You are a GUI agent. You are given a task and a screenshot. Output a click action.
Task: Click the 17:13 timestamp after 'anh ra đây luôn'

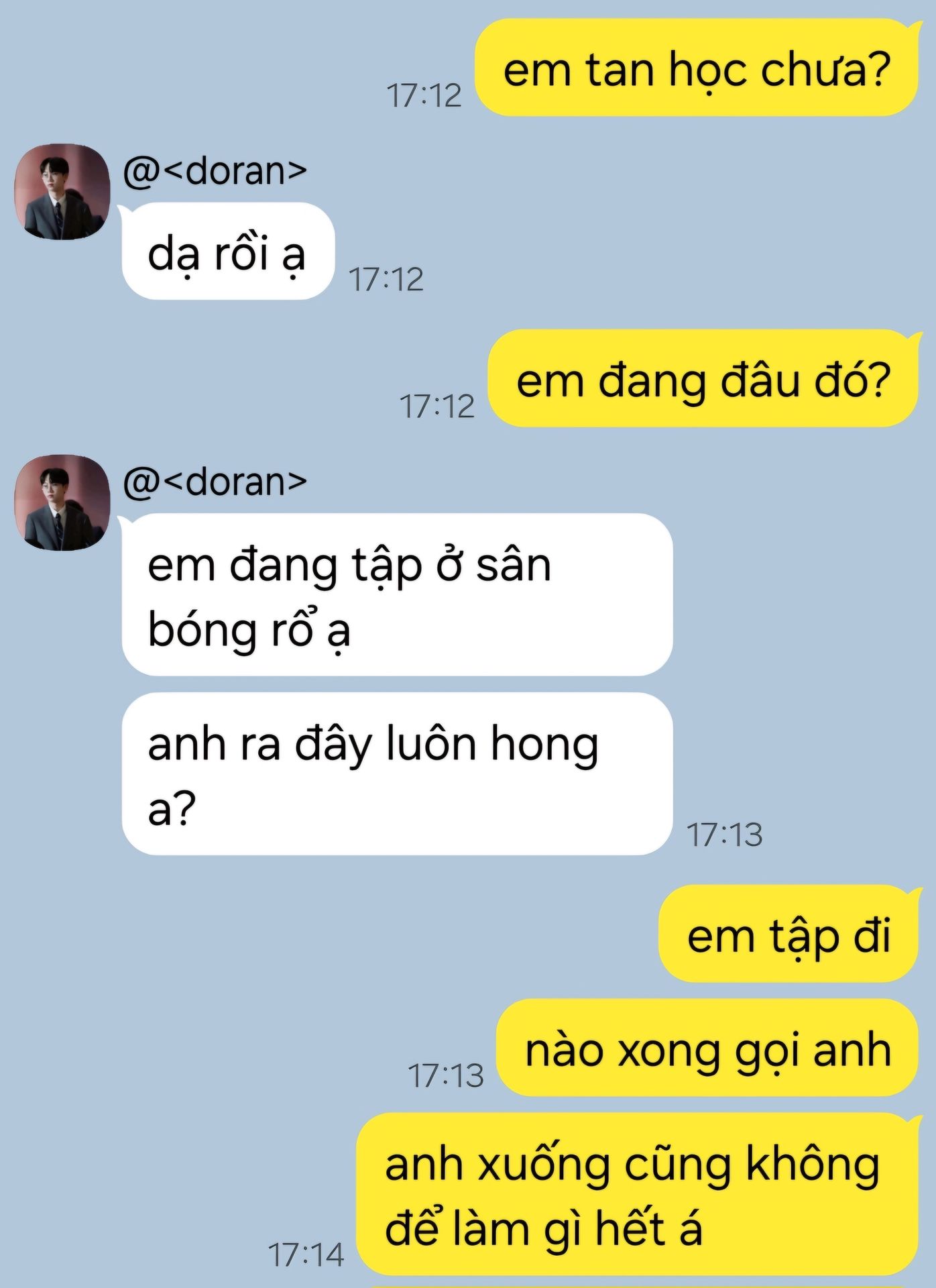(x=725, y=835)
